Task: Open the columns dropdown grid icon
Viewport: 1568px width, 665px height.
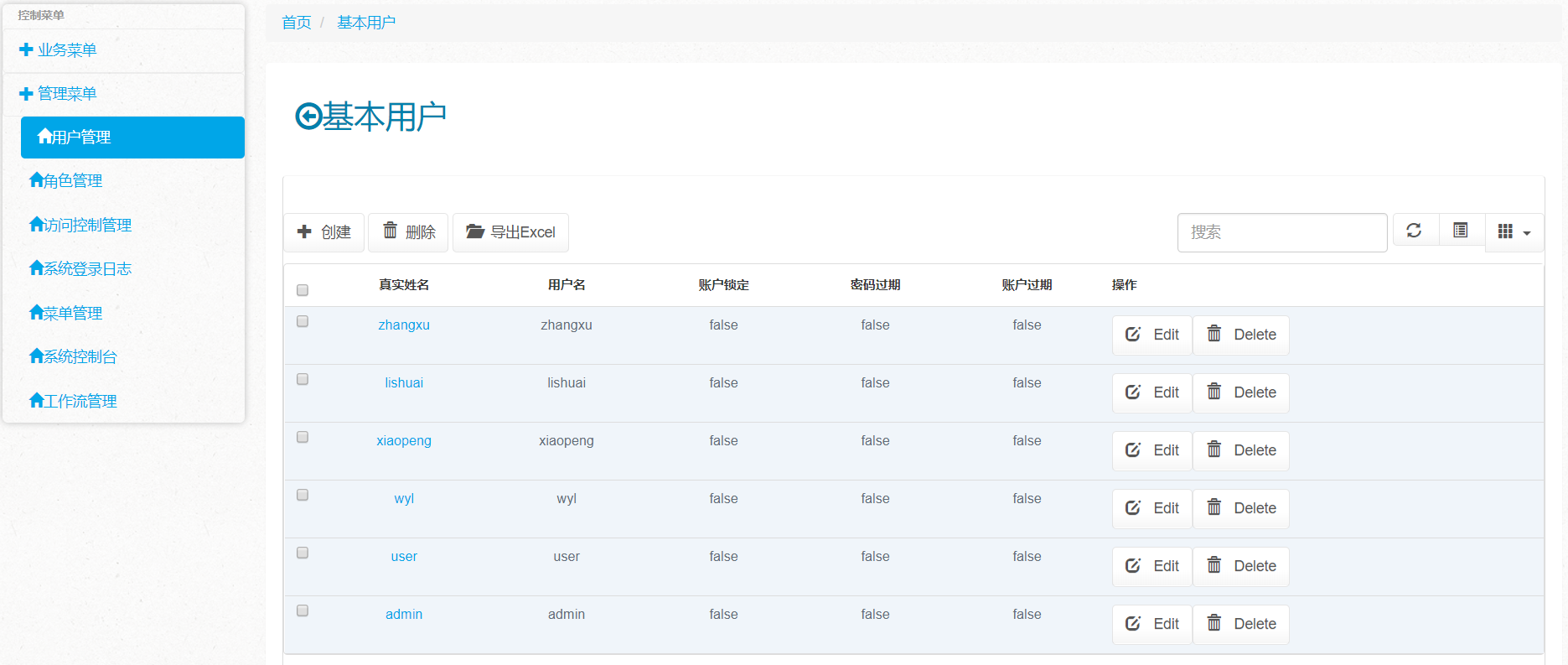Action: [1514, 232]
